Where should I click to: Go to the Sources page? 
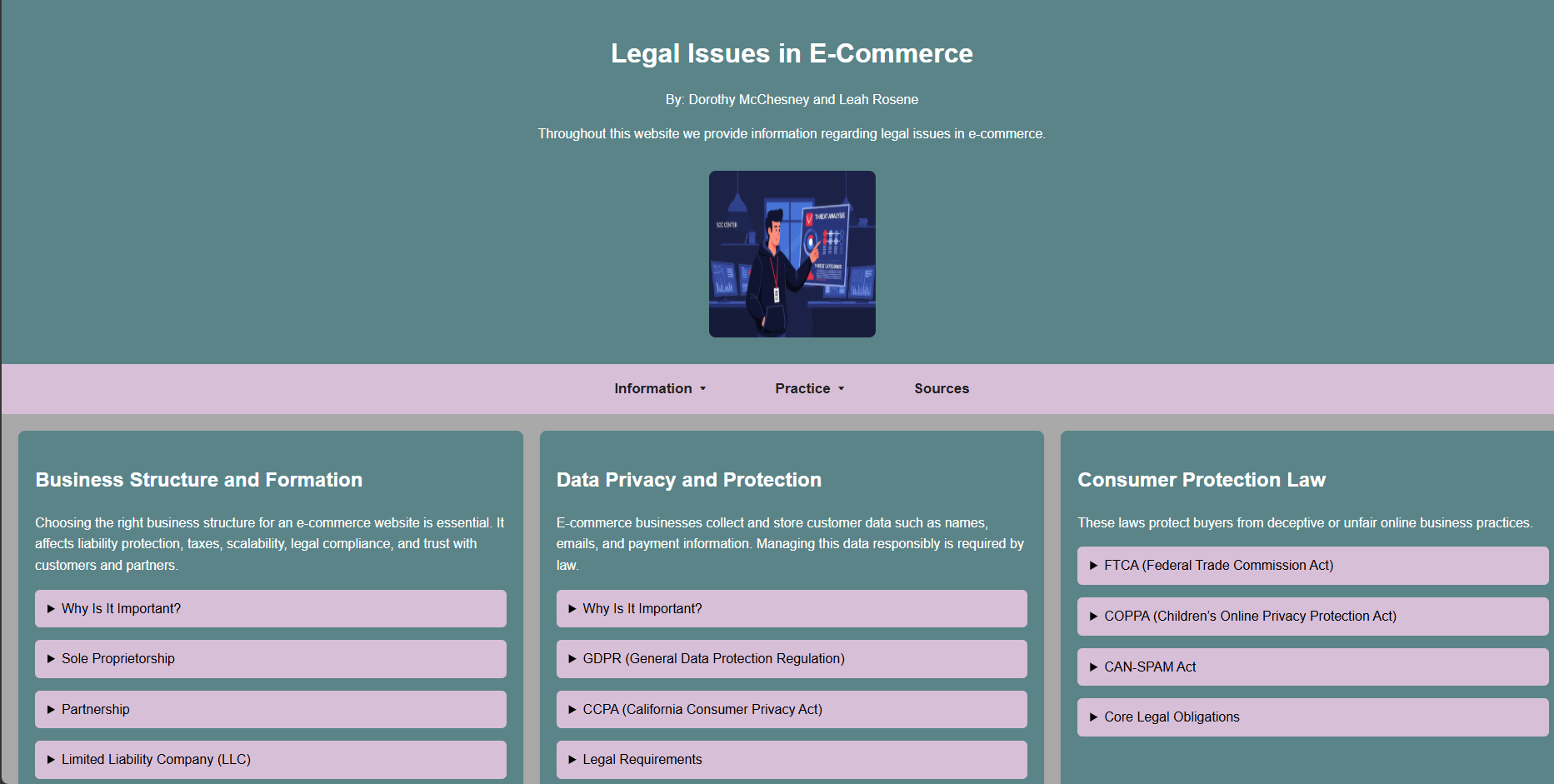point(942,388)
